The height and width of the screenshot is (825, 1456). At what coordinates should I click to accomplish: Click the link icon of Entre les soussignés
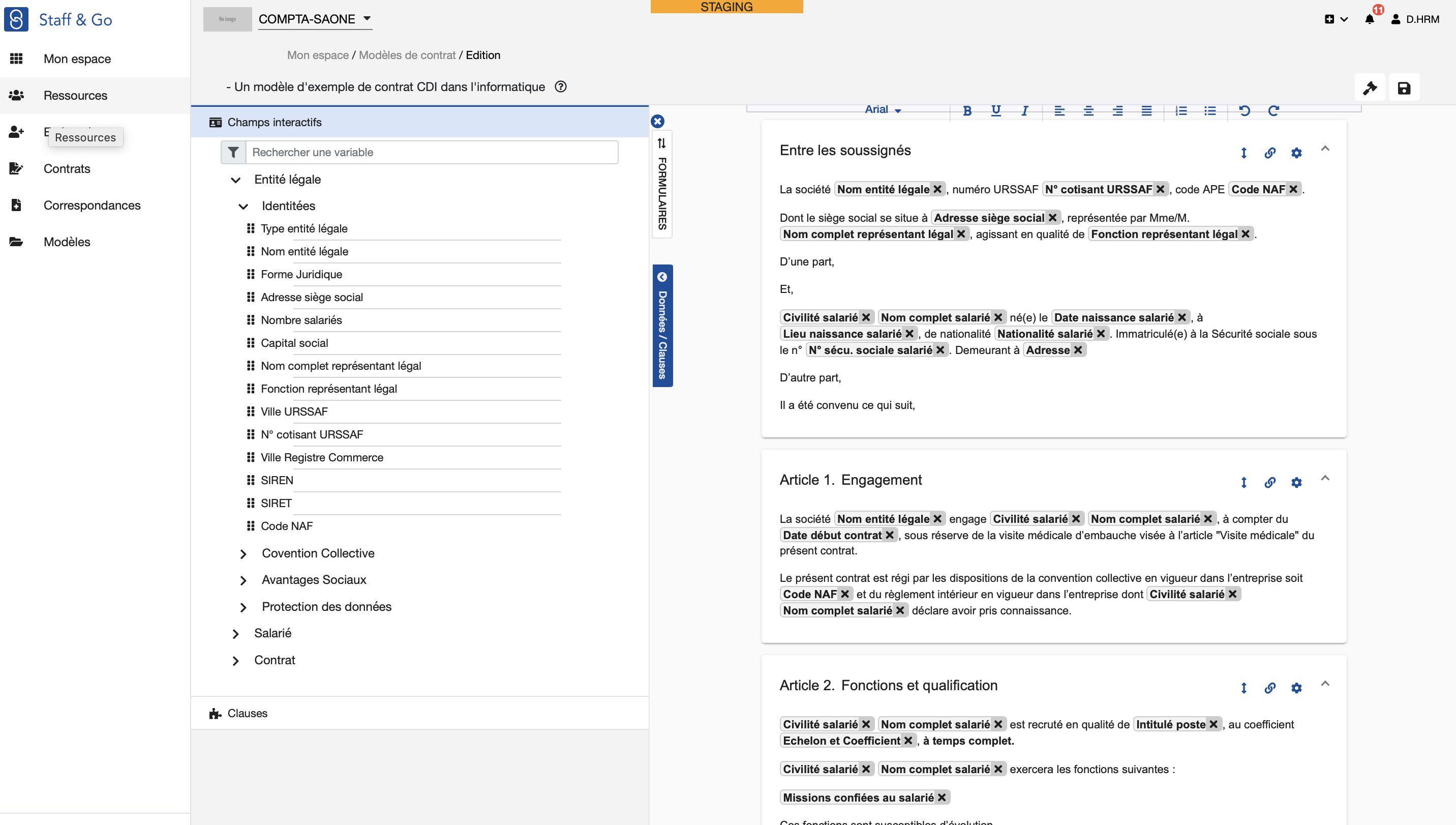point(1270,153)
